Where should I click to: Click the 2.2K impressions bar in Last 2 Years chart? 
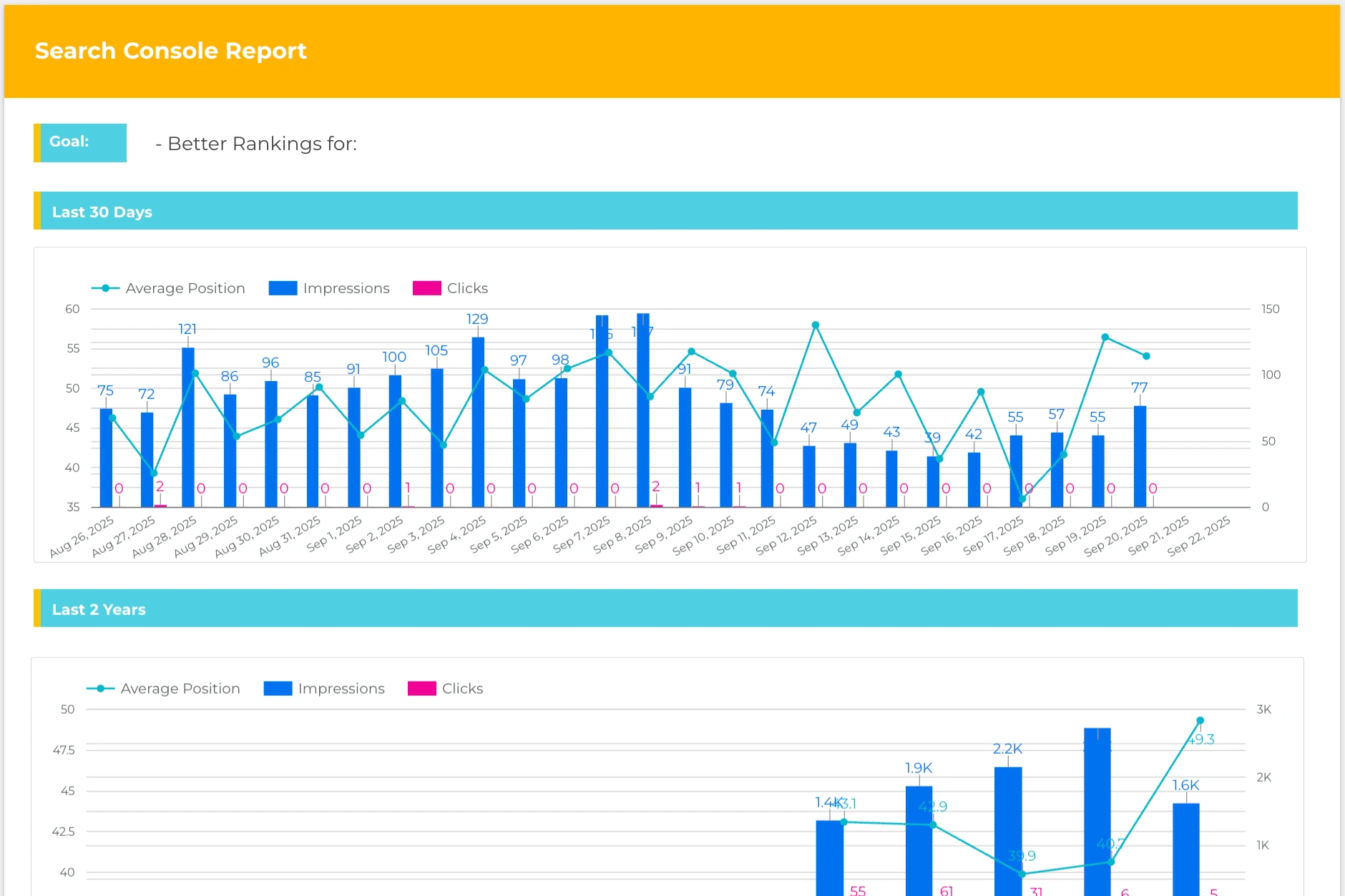point(1007,829)
